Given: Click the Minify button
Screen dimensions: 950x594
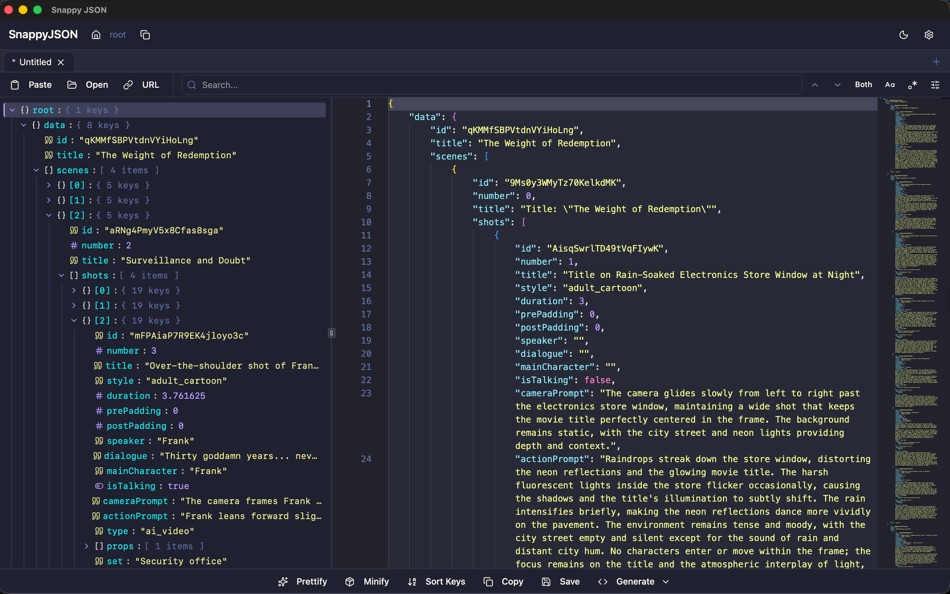Looking at the screenshot, I should pyautogui.click(x=367, y=581).
